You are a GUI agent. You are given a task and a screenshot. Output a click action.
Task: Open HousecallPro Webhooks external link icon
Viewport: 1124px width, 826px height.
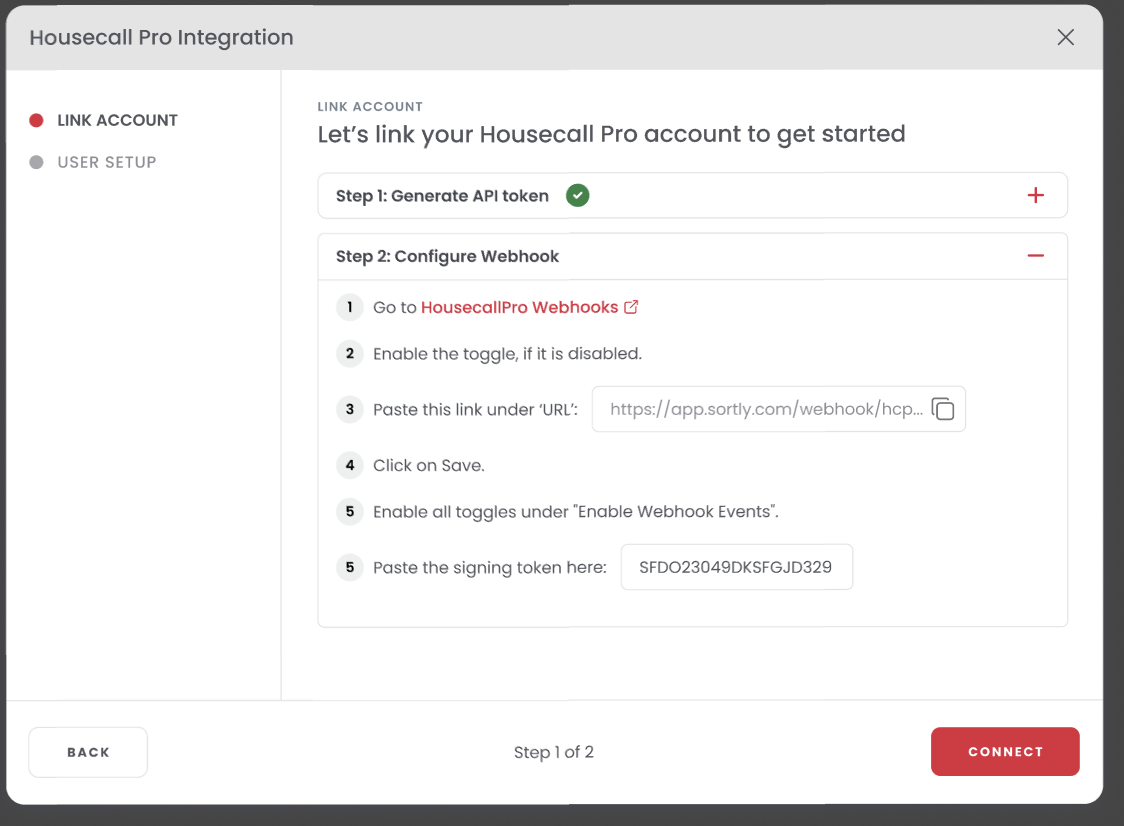pyautogui.click(x=631, y=307)
